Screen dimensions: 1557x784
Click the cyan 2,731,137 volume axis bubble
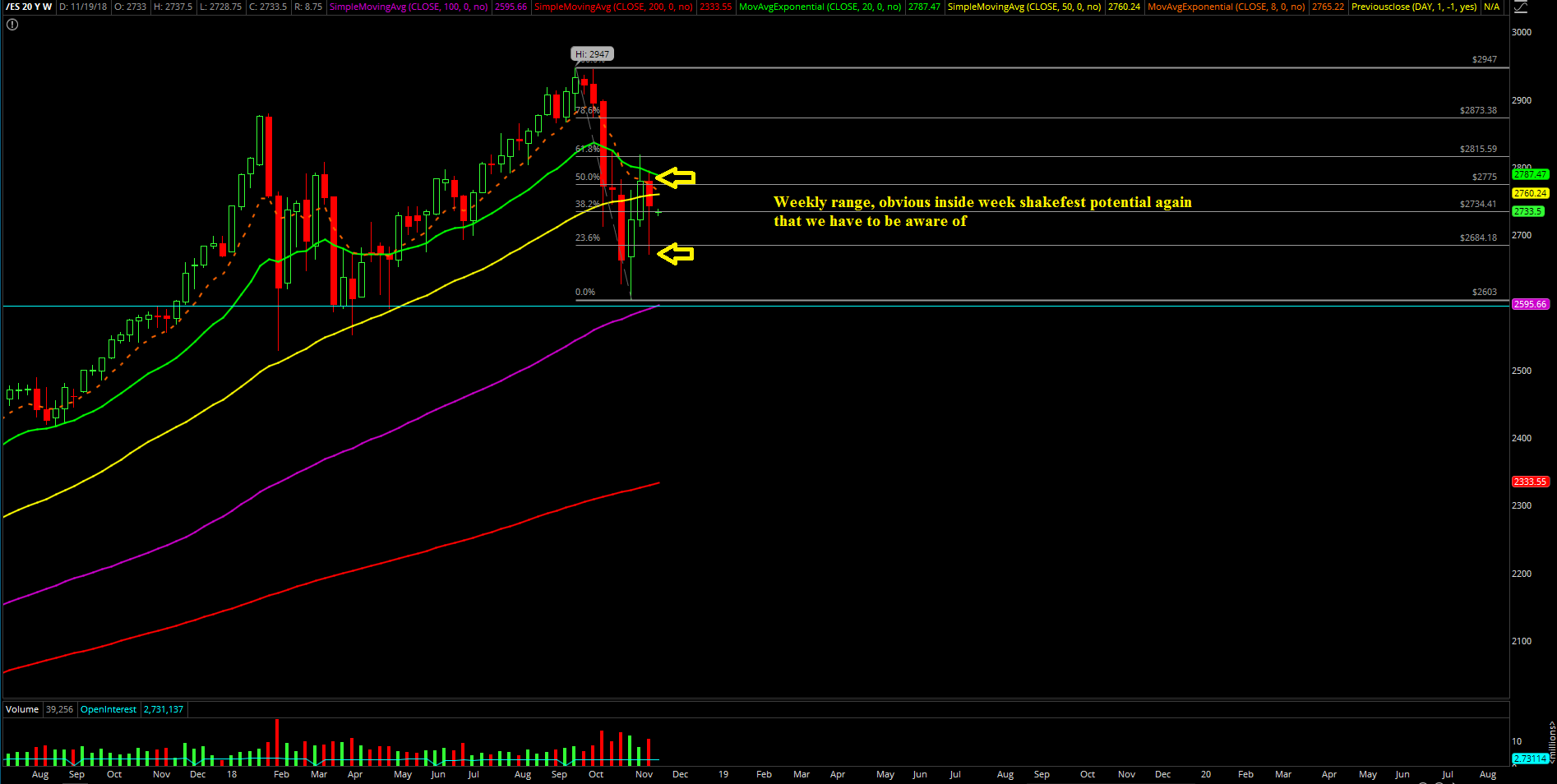click(x=1530, y=759)
